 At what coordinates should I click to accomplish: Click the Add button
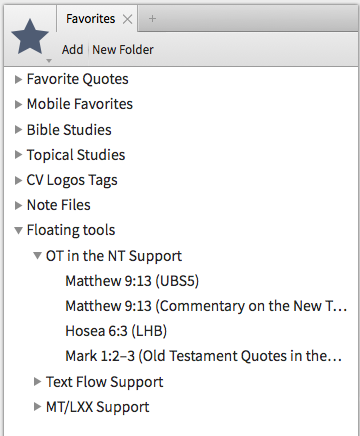72,50
